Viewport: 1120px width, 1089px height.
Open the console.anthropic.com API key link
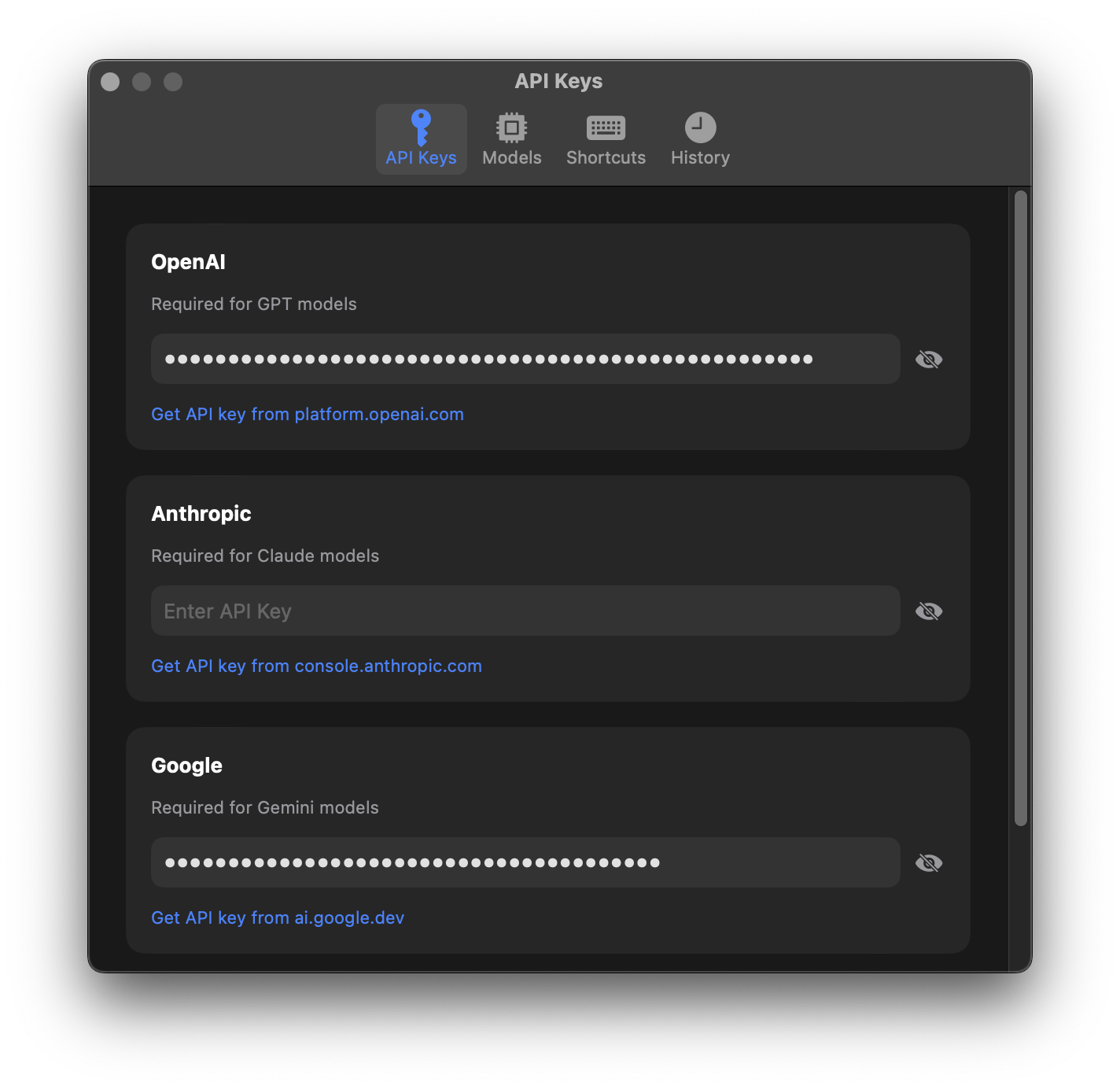(316, 666)
